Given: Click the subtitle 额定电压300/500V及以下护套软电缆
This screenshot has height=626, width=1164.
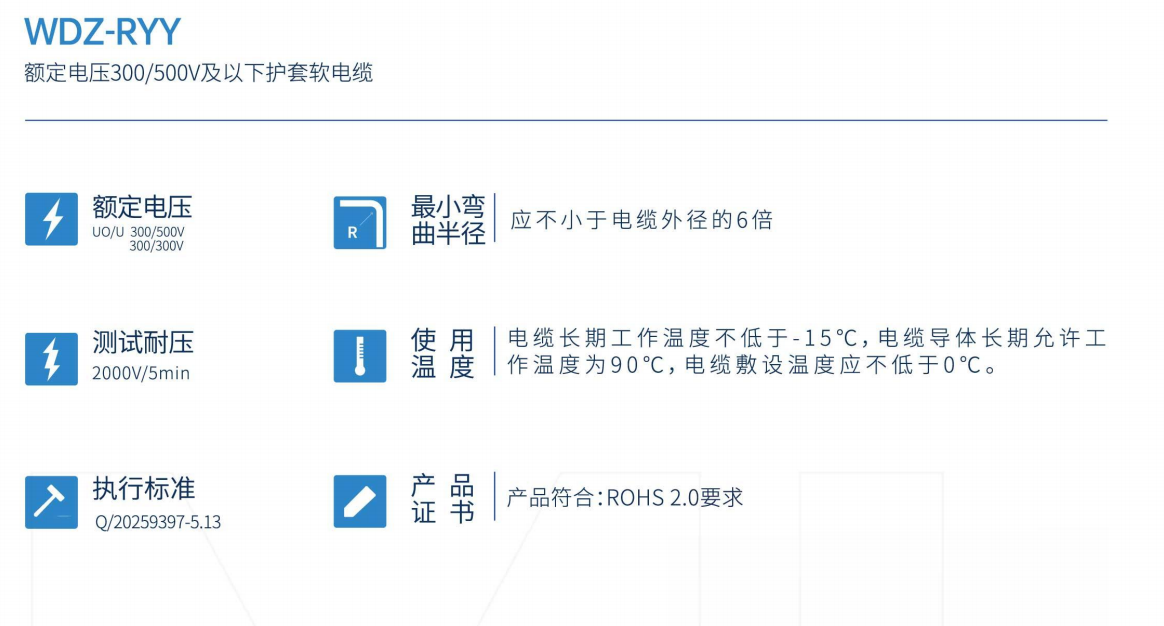Looking at the screenshot, I should click(x=198, y=73).
